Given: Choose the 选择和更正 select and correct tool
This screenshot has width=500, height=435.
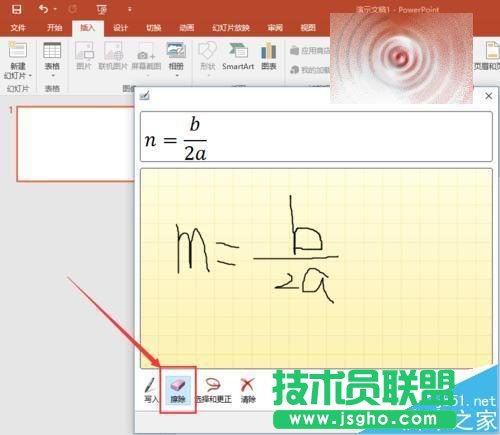Looking at the screenshot, I should [x=213, y=390].
